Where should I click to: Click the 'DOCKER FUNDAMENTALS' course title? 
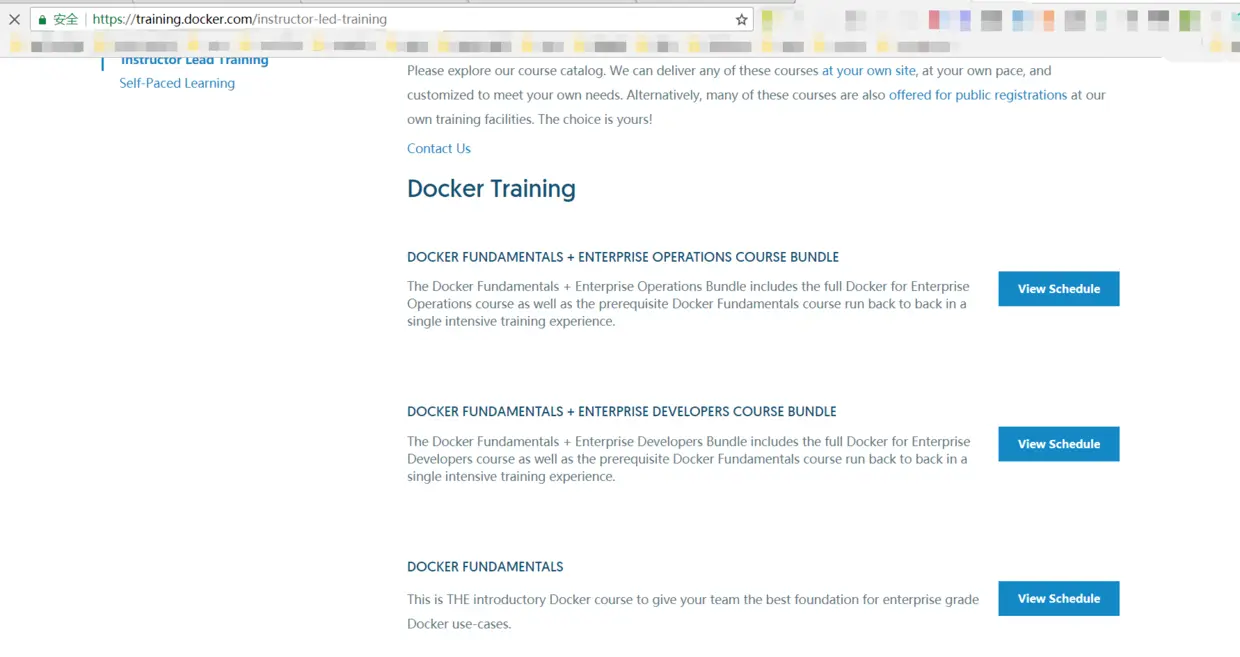point(485,567)
